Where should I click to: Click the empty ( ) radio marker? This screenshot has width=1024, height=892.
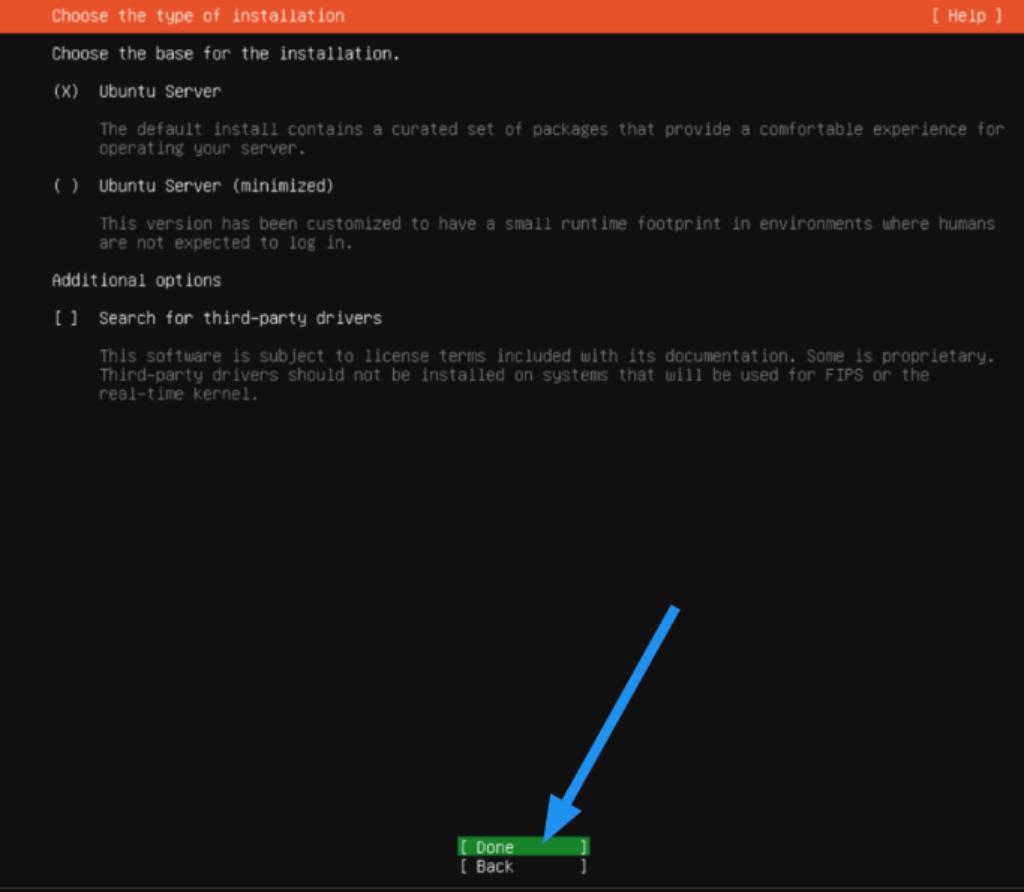point(65,185)
